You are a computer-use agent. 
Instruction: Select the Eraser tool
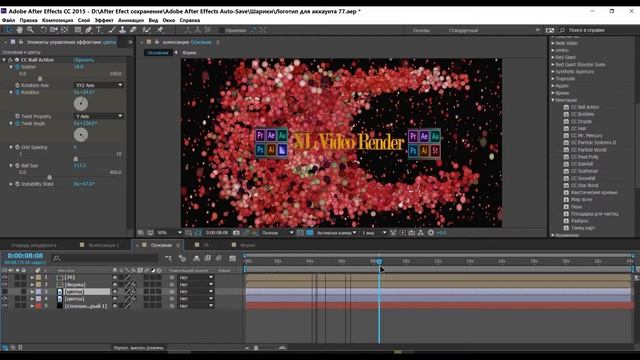point(133,30)
